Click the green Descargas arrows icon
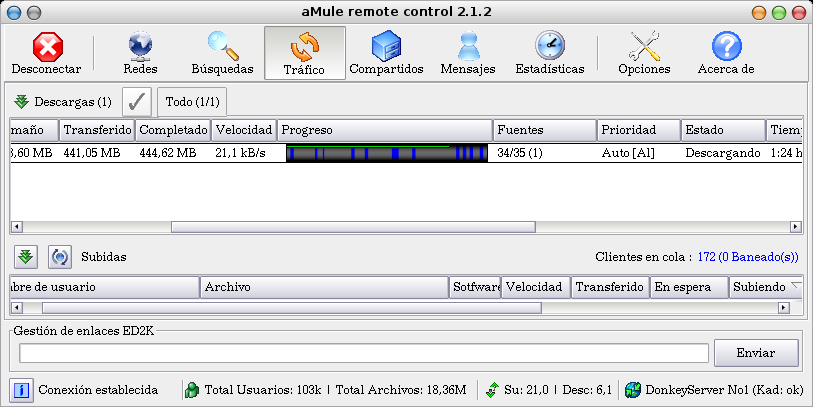813x407 pixels. click(21, 102)
